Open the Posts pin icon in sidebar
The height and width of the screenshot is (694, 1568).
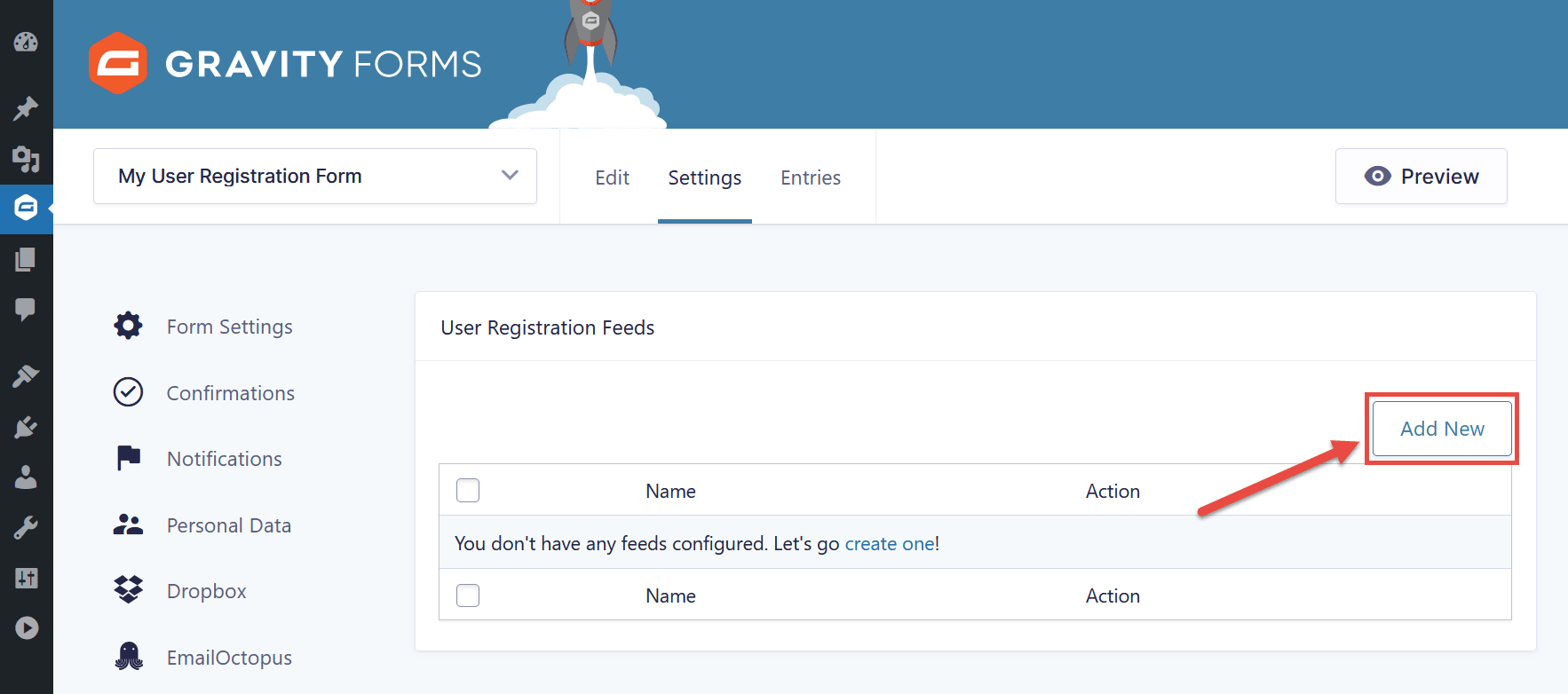point(26,108)
